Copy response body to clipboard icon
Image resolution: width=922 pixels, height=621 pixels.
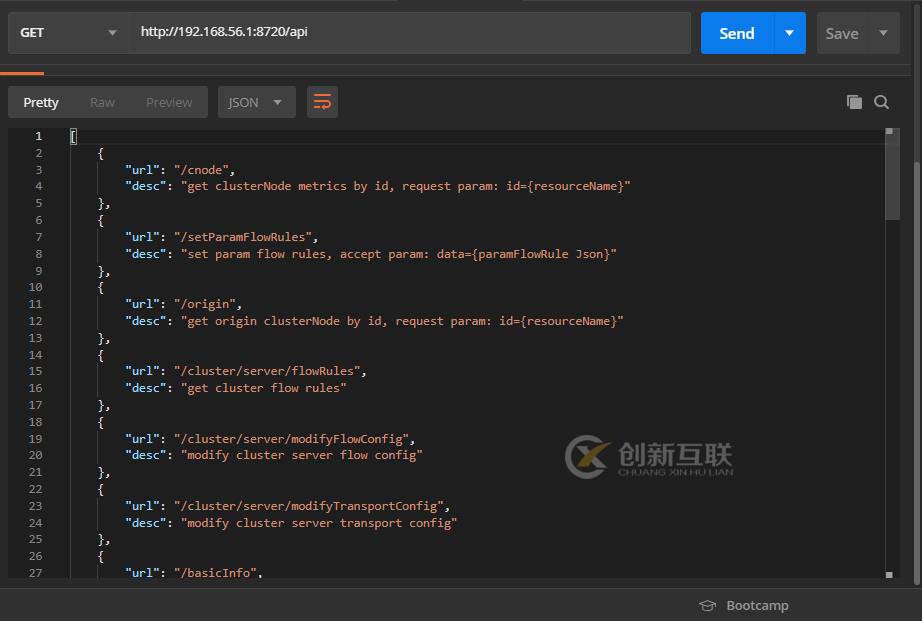[x=854, y=102]
